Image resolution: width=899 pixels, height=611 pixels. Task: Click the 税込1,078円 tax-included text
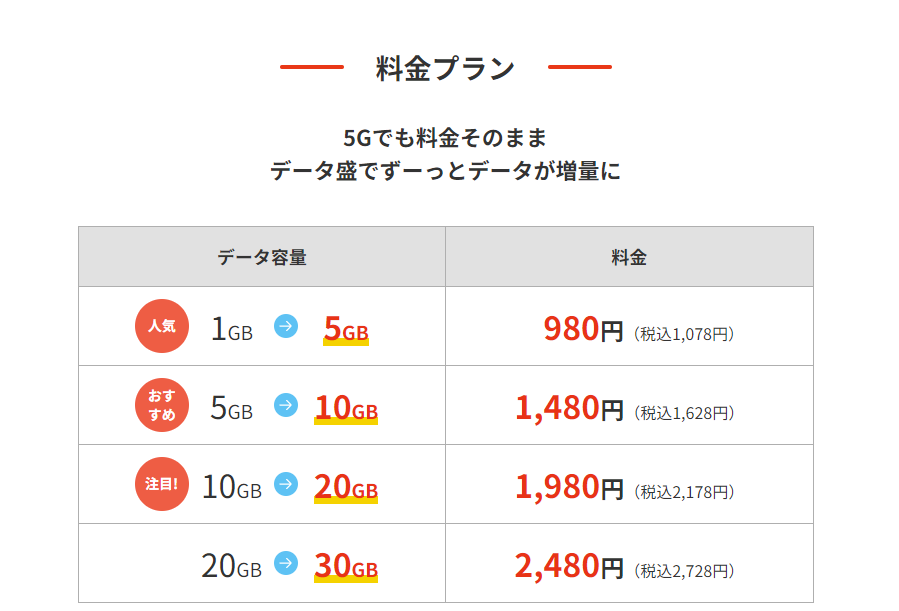pyautogui.click(x=684, y=333)
